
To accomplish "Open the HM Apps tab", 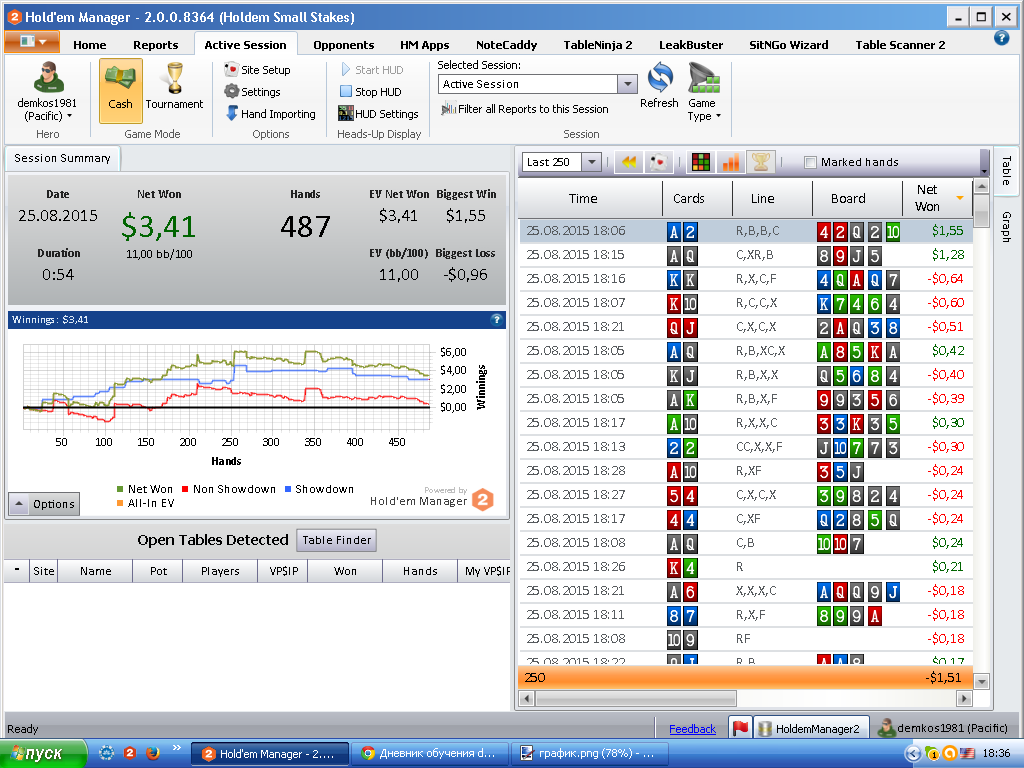I will coord(424,45).
